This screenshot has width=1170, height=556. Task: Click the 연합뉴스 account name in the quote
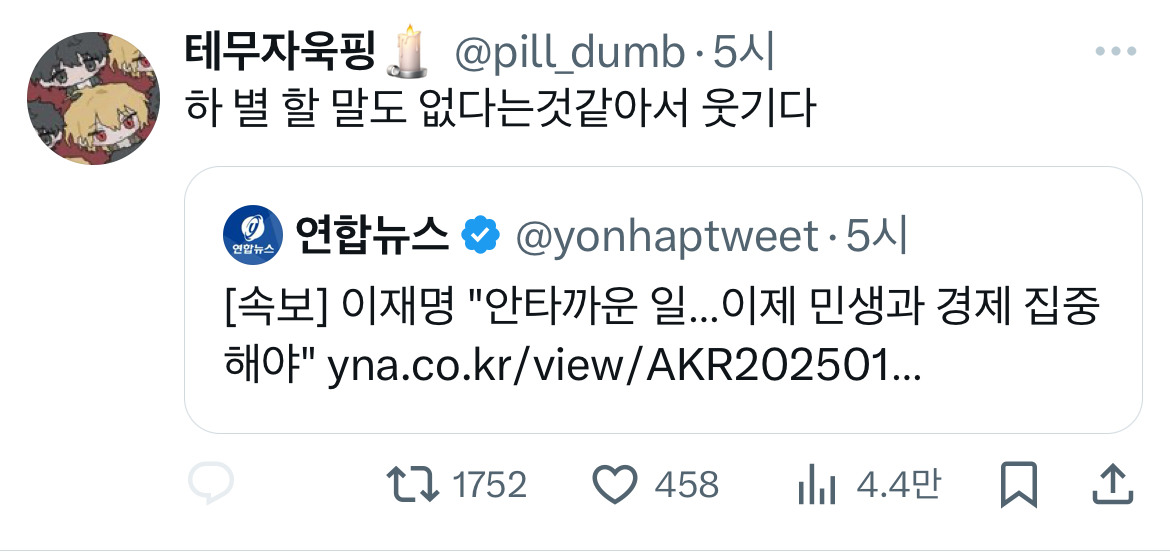click(x=372, y=235)
